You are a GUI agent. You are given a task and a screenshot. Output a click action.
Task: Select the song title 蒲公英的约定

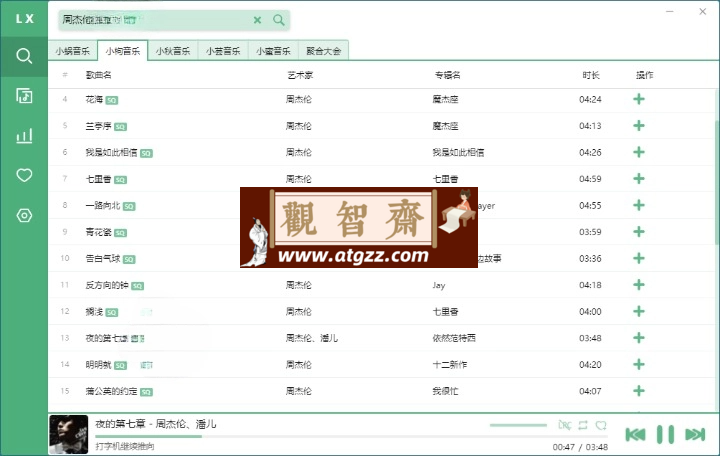pyautogui.click(x=112, y=391)
